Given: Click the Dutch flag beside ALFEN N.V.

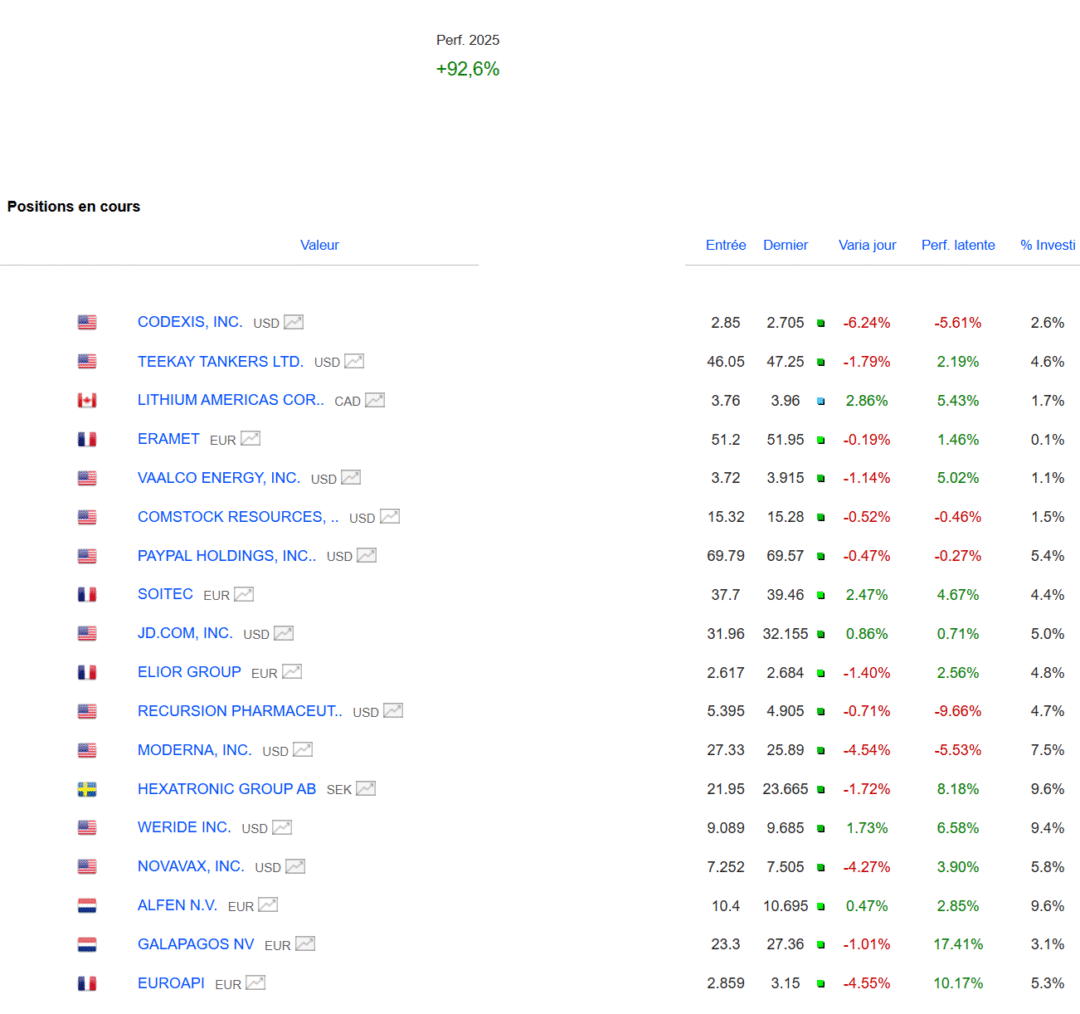Looking at the screenshot, I should 87,905.
